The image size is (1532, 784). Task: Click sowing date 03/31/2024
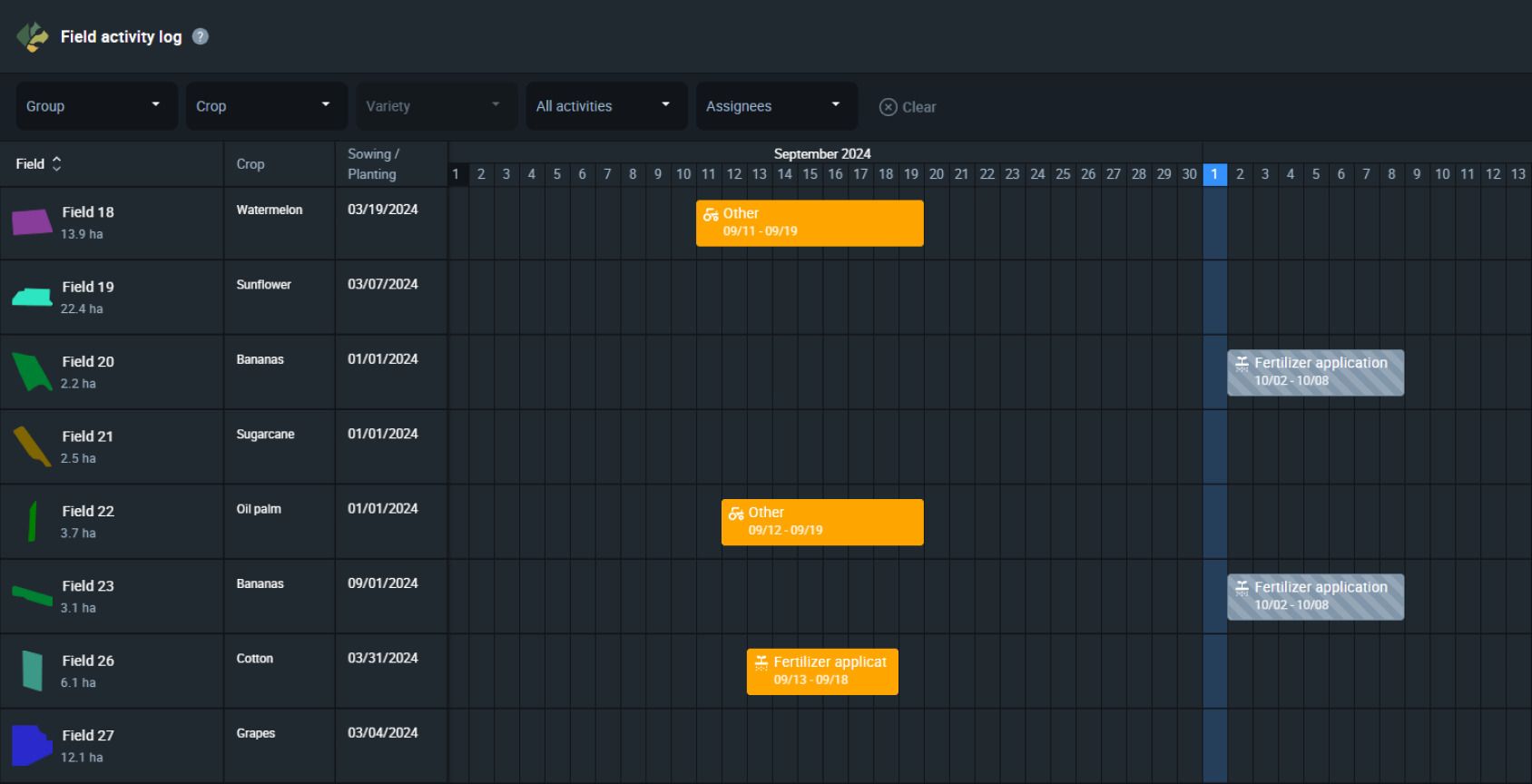point(383,659)
